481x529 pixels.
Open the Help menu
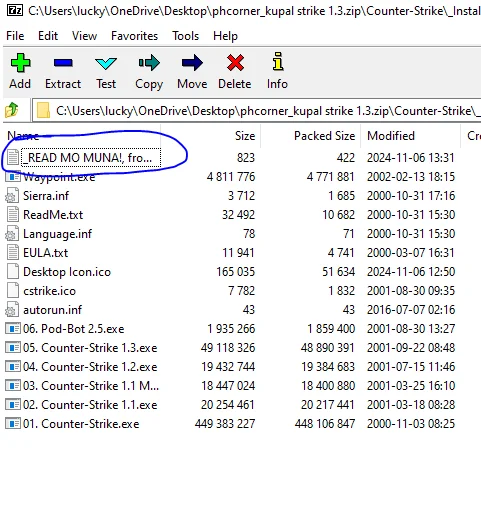[x=225, y=36]
